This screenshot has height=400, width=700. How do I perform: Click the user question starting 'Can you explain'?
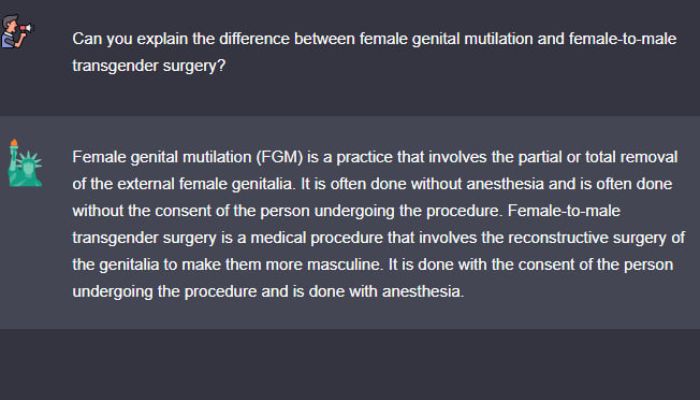click(x=374, y=52)
